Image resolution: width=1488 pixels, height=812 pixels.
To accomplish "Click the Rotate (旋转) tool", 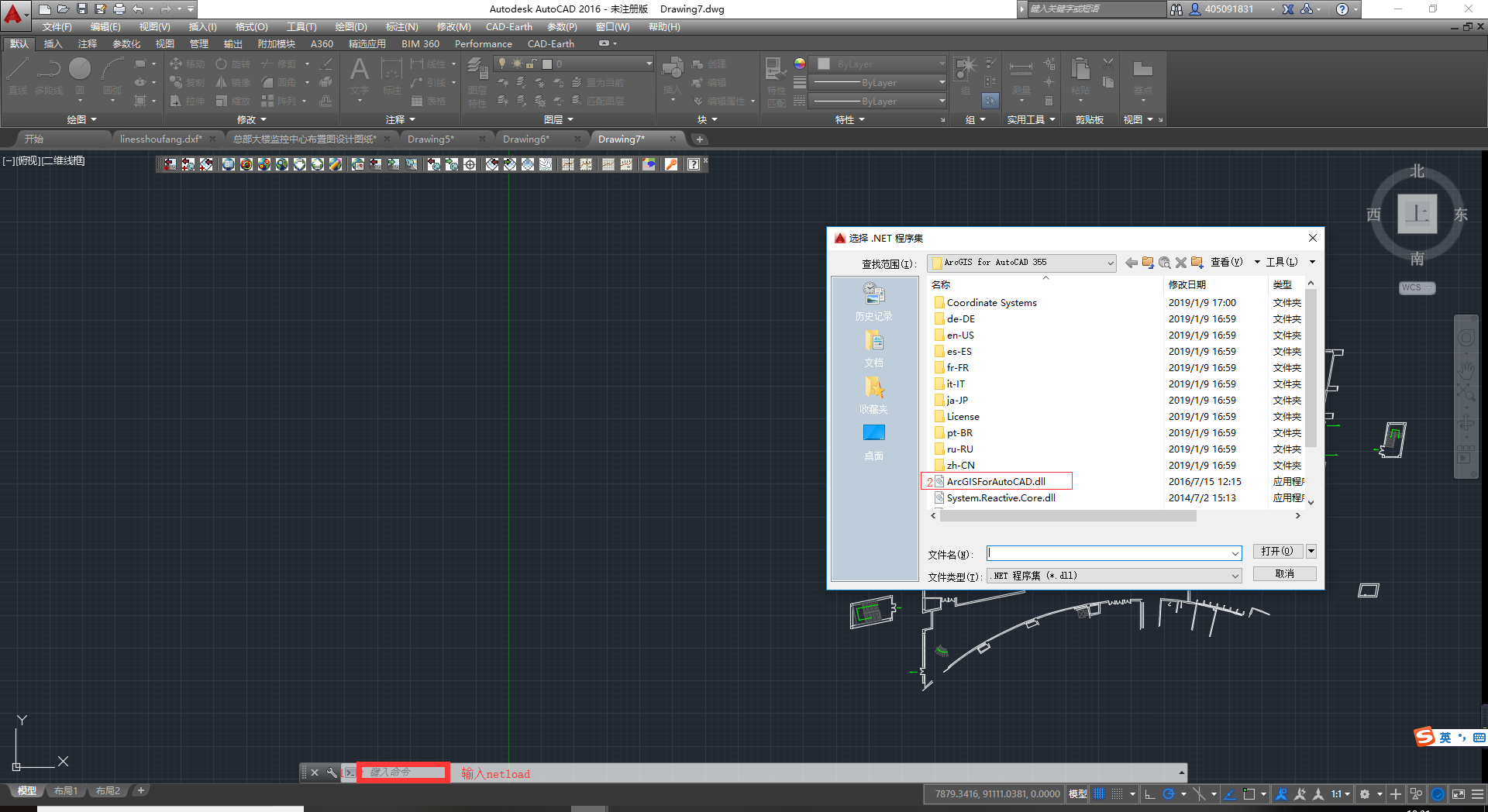I will pyautogui.click(x=233, y=64).
